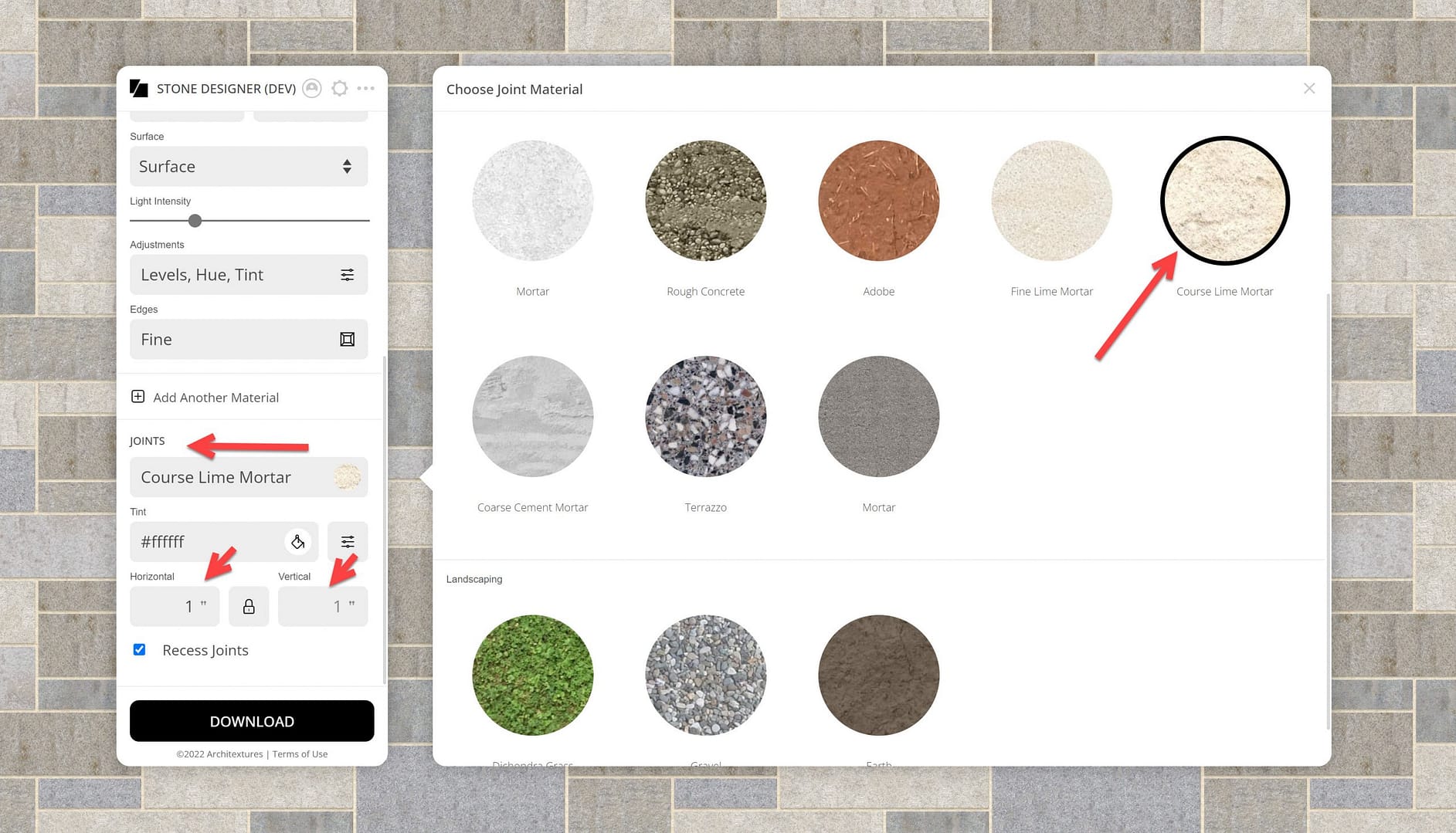Select the Terrazzo joint material
Viewport: 1456px width, 833px height.
tap(705, 417)
